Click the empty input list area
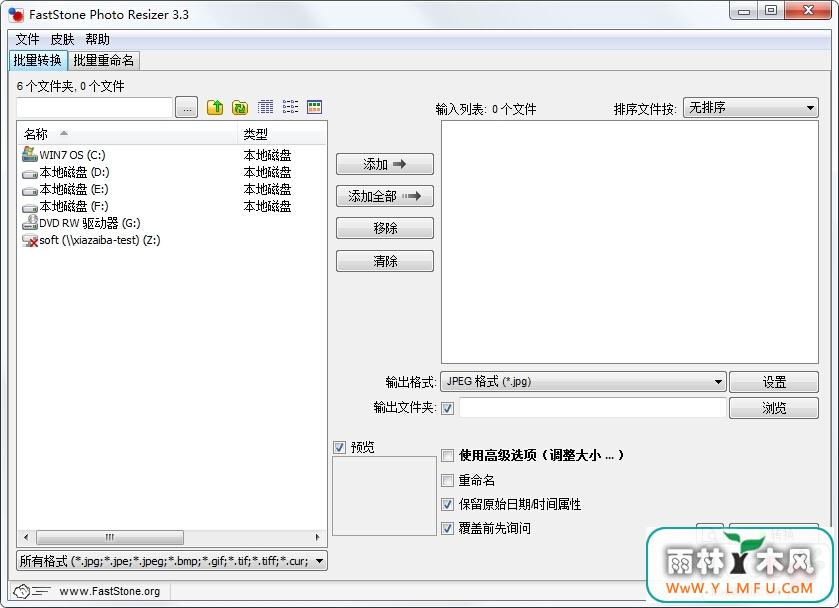 (630, 242)
